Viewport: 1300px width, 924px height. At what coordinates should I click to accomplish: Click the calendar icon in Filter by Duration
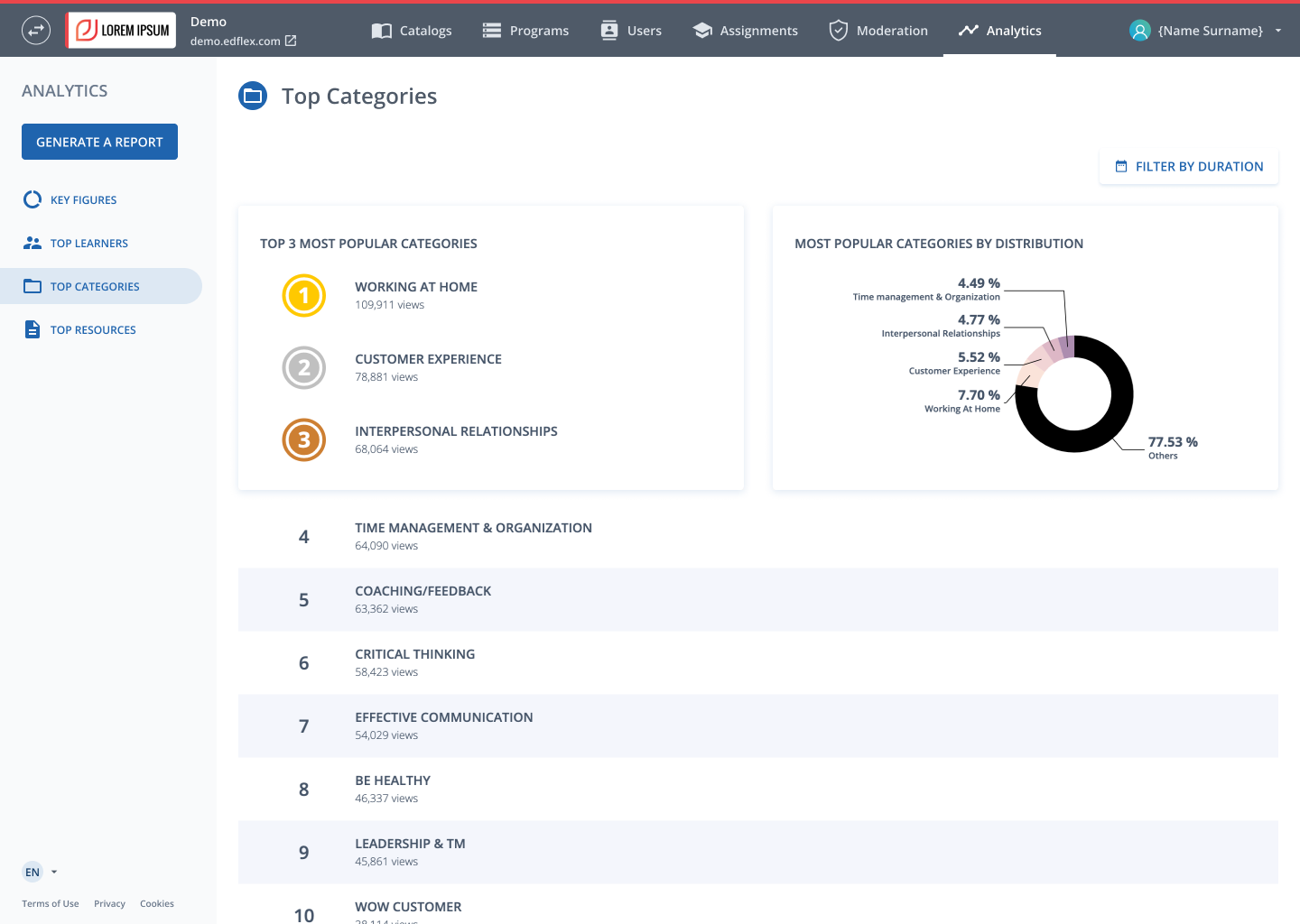click(1121, 167)
